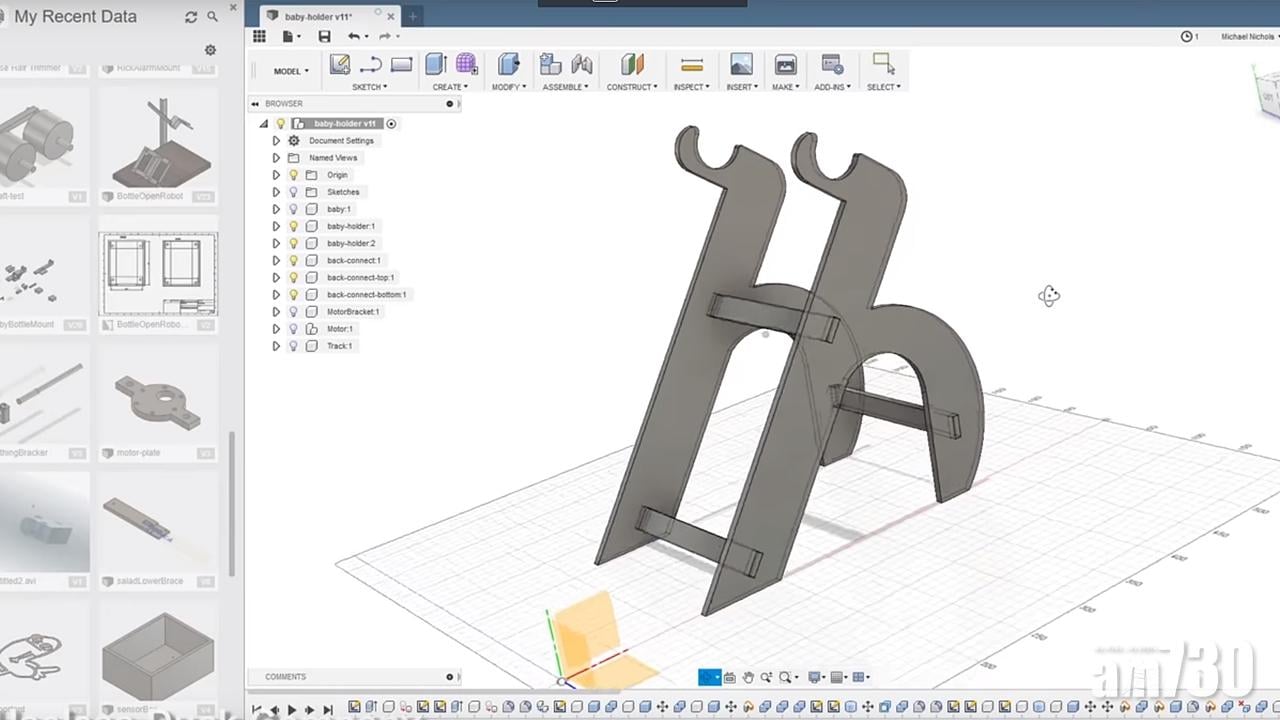Click the Pan hand tool in navigation bar
This screenshot has width=1280, height=720.
(748, 678)
